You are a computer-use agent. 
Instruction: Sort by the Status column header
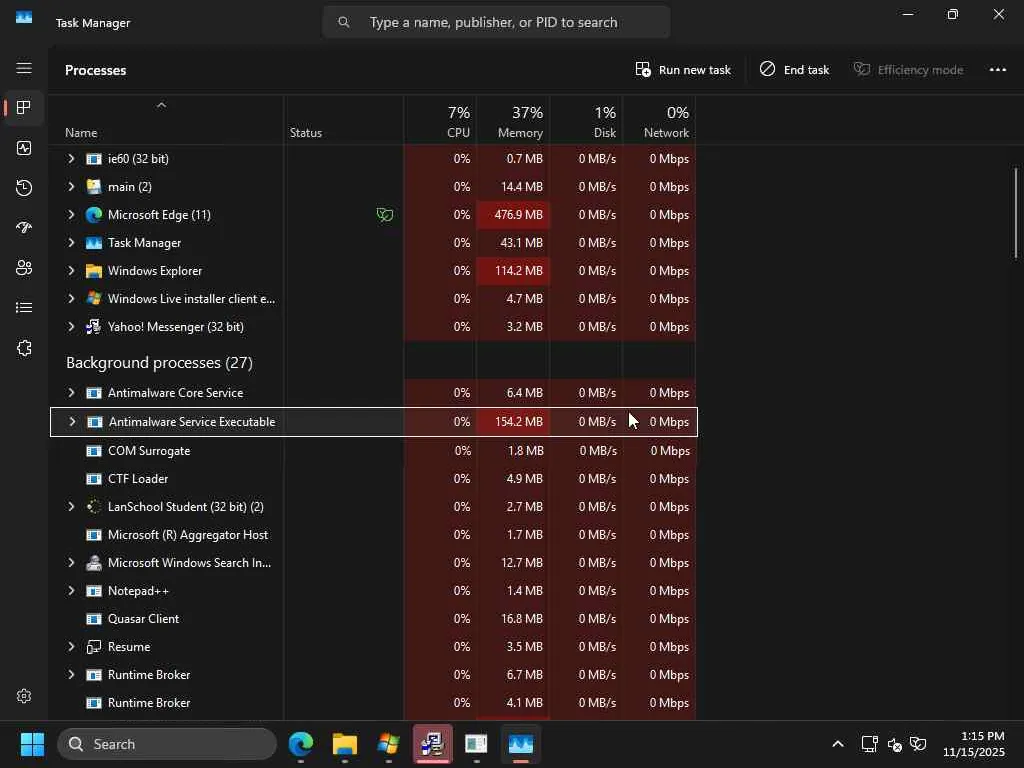coord(344,120)
